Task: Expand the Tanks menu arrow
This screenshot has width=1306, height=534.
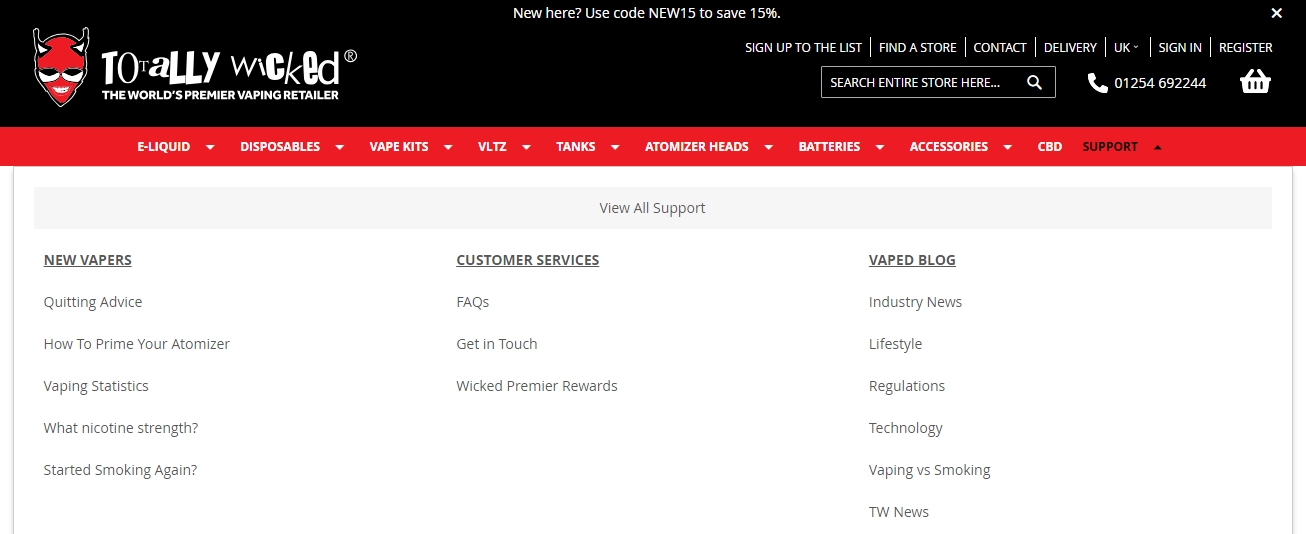Action: [x=615, y=147]
